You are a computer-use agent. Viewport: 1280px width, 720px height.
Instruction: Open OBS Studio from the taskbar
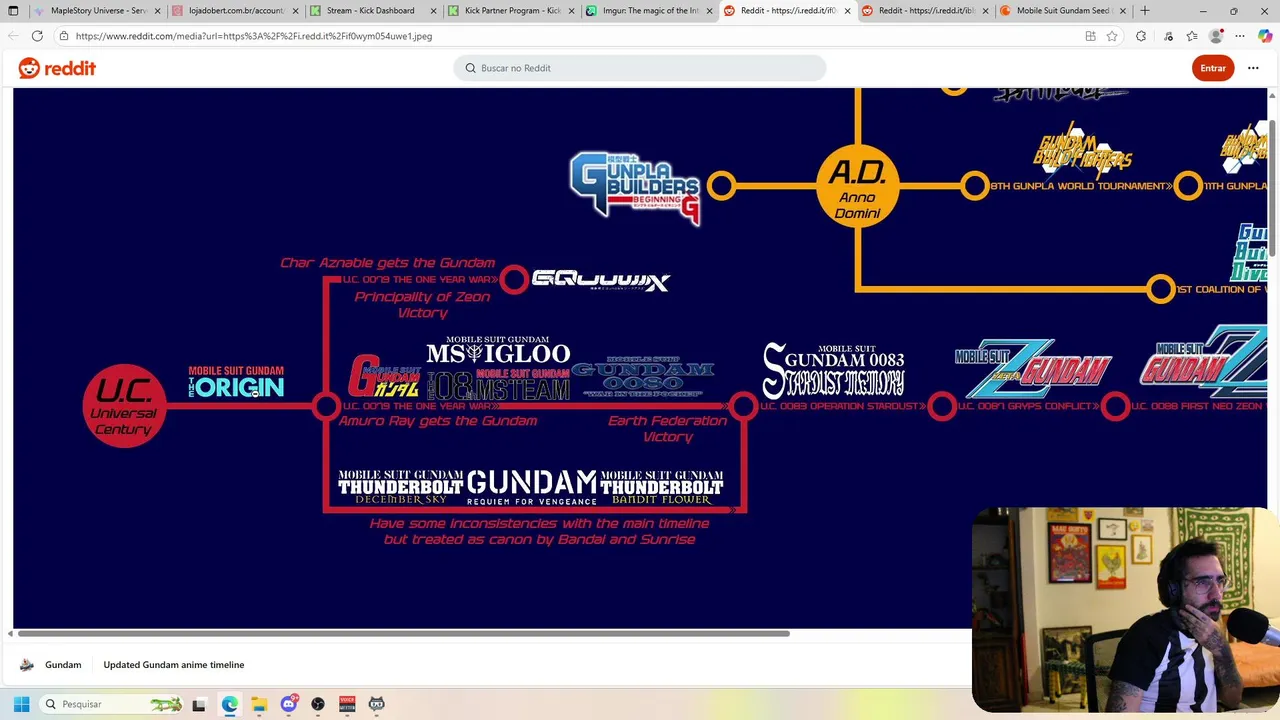coord(318,704)
